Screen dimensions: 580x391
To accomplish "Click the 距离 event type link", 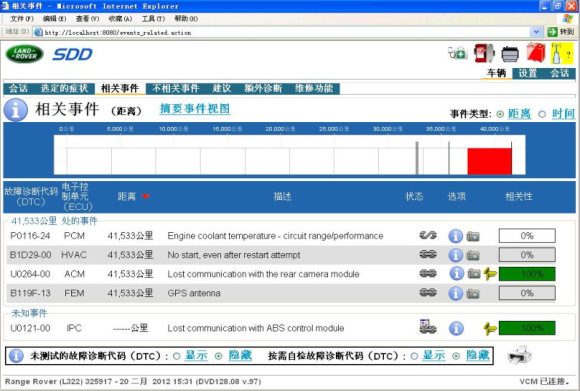I will 519,114.
